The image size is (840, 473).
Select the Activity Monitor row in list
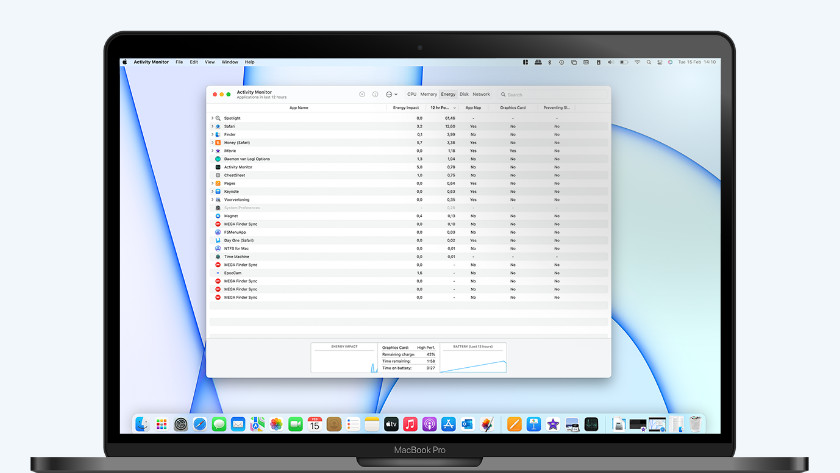tap(238, 167)
